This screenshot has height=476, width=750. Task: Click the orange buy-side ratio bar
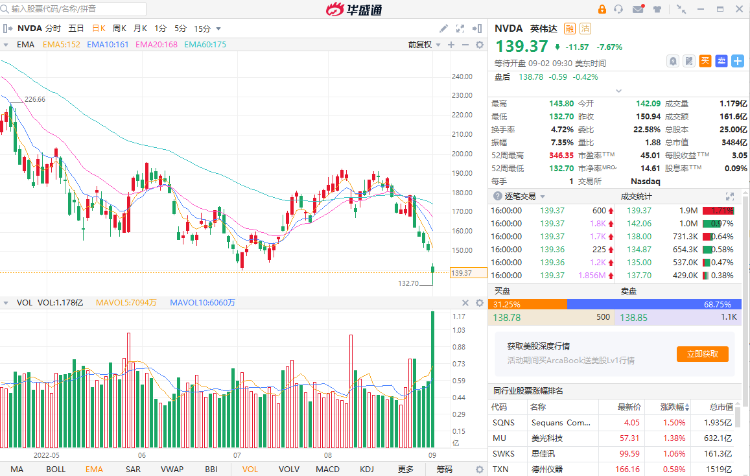(x=528, y=304)
